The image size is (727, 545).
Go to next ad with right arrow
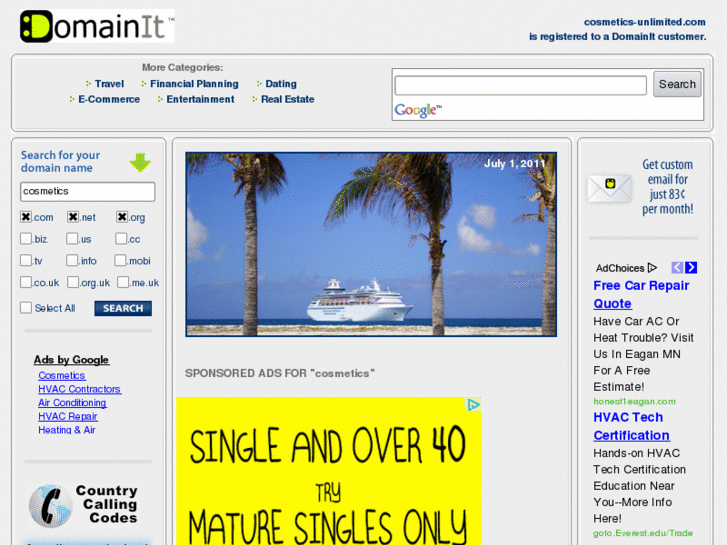click(x=691, y=268)
